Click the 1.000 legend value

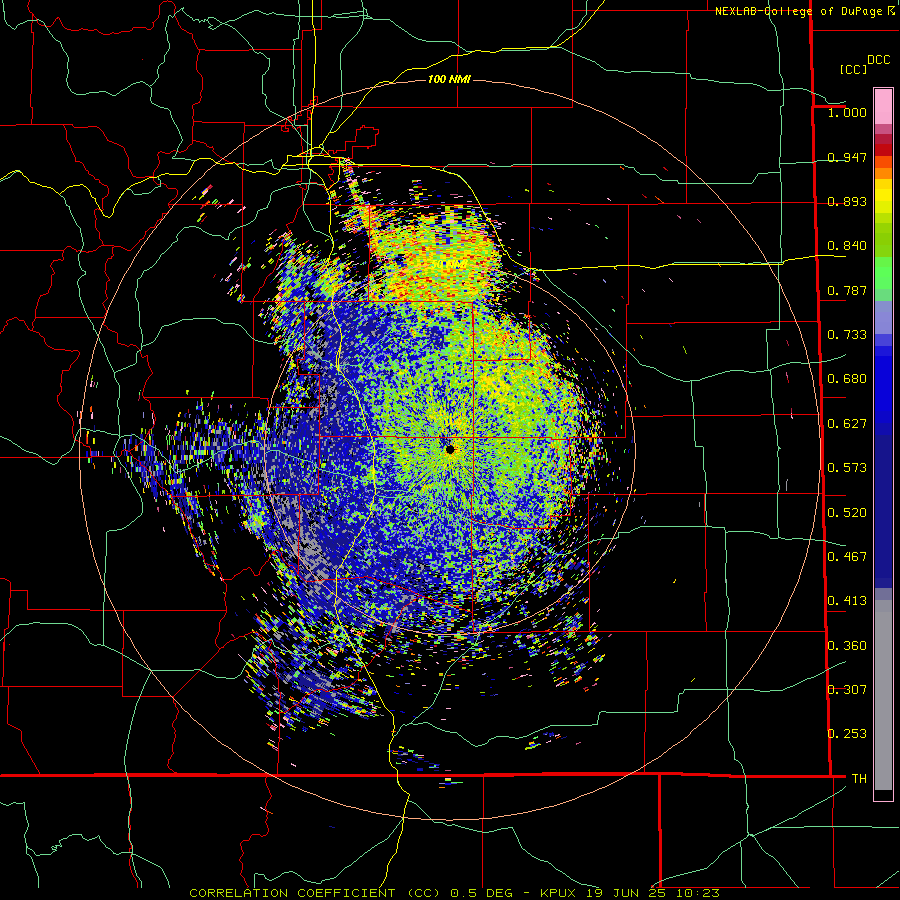point(847,112)
